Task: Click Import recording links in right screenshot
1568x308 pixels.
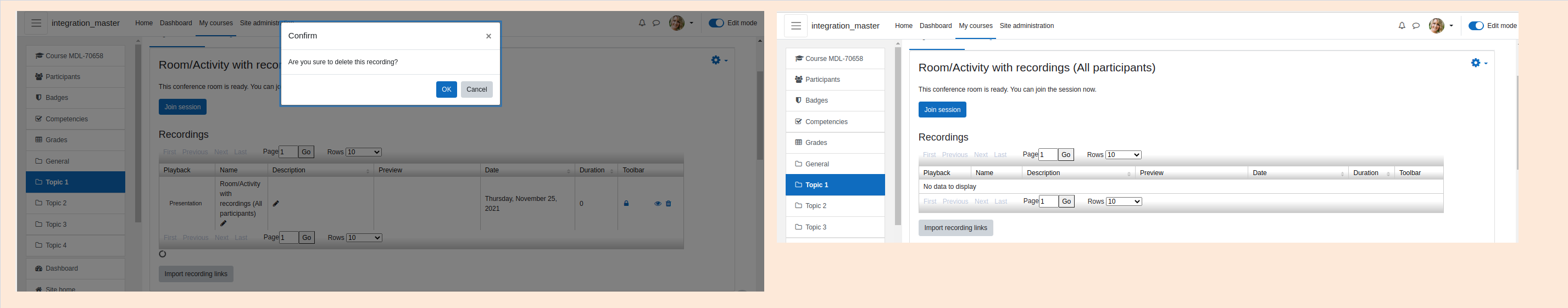Action: [x=955, y=228]
